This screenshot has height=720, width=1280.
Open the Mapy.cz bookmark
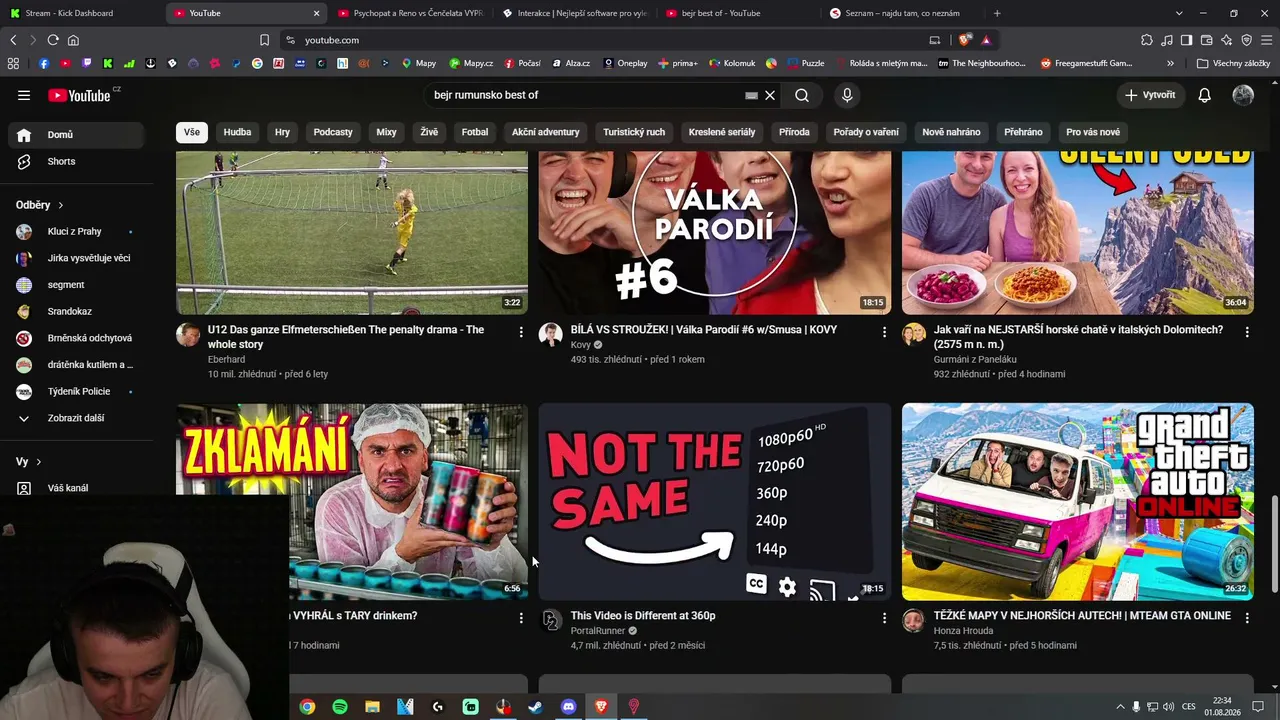pos(473,63)
